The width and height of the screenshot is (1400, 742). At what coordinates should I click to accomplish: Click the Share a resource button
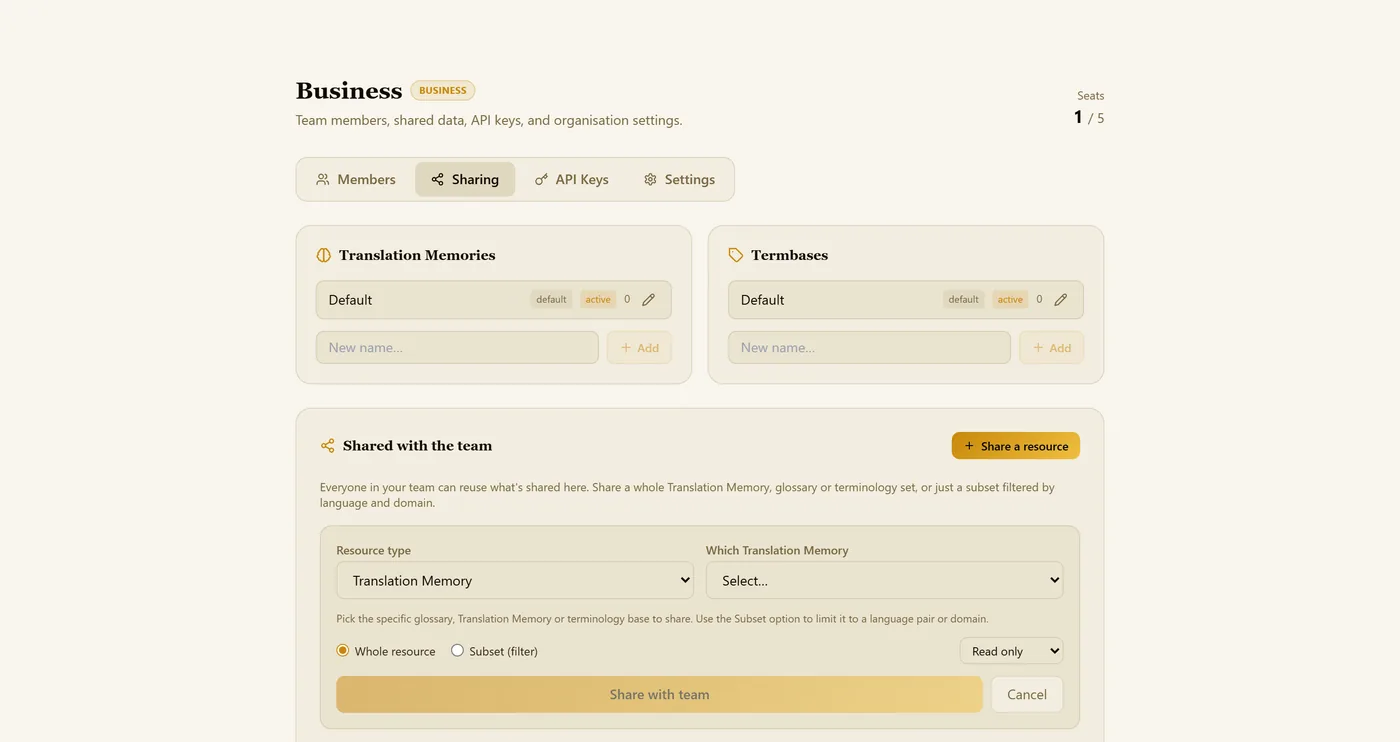coord(1016,446)
